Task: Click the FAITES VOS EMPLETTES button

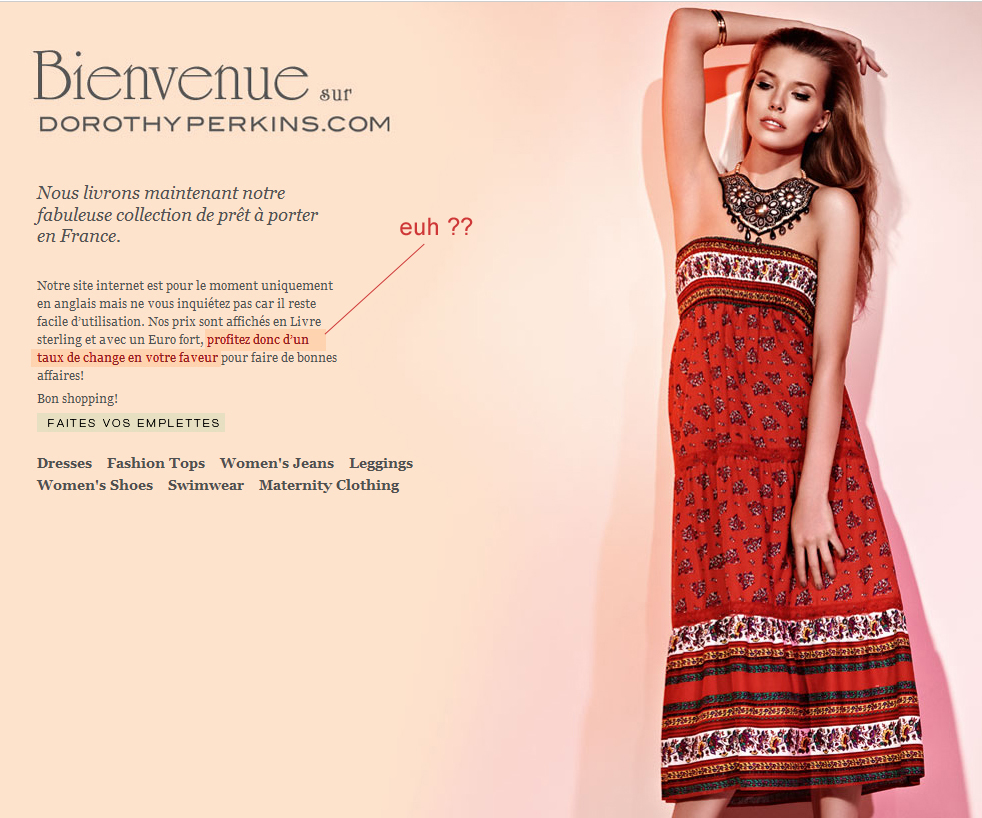Action: tap(131, 423)
